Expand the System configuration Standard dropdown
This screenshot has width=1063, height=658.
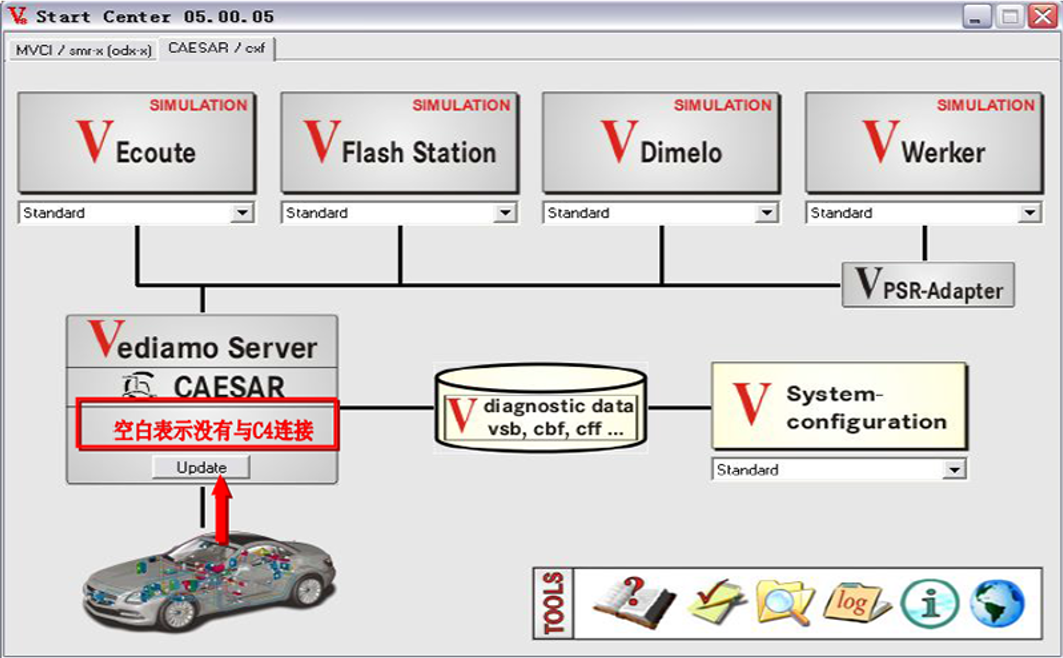tap(955, 470)
